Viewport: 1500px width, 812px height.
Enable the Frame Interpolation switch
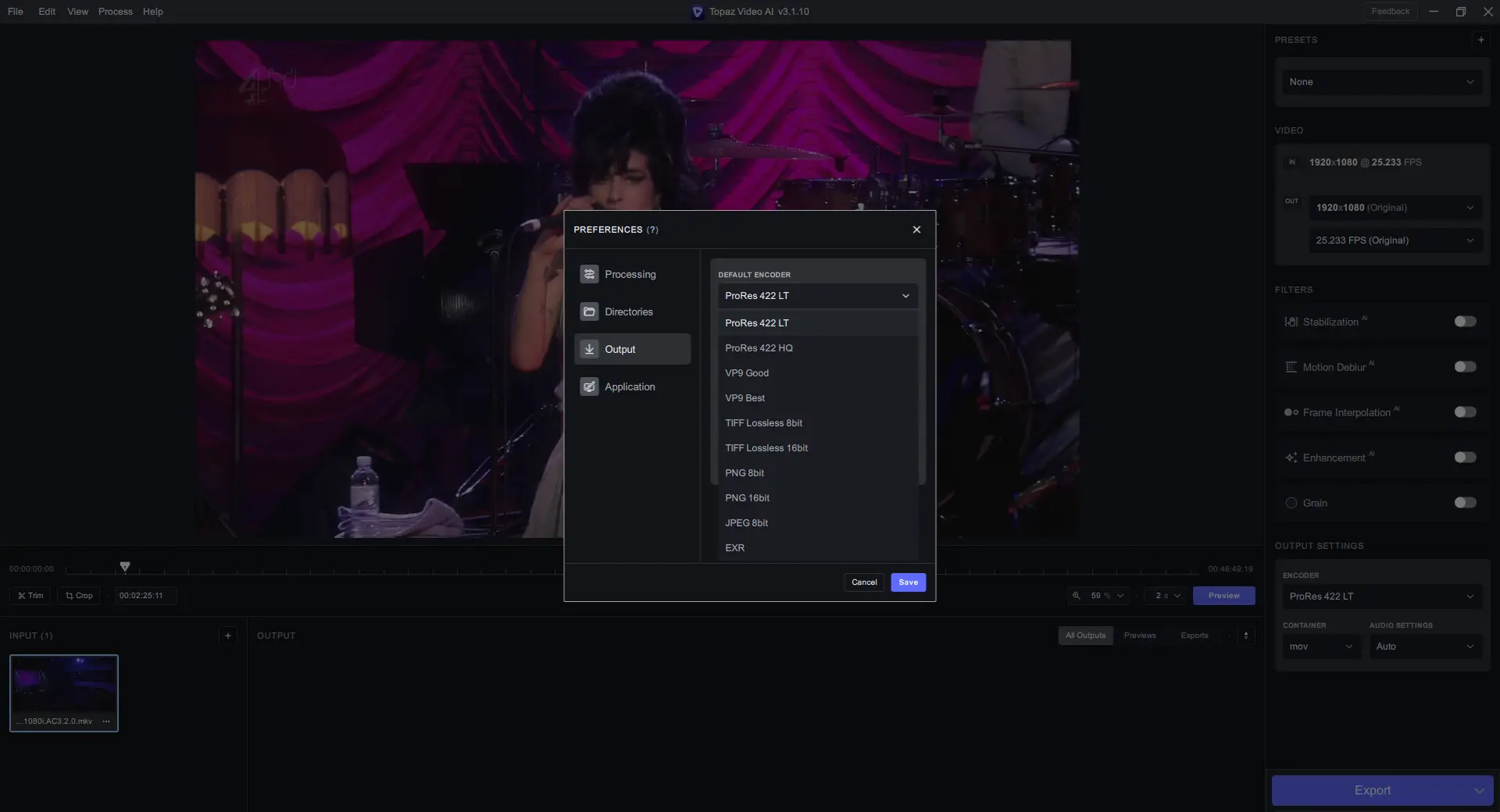(1465, 412)
